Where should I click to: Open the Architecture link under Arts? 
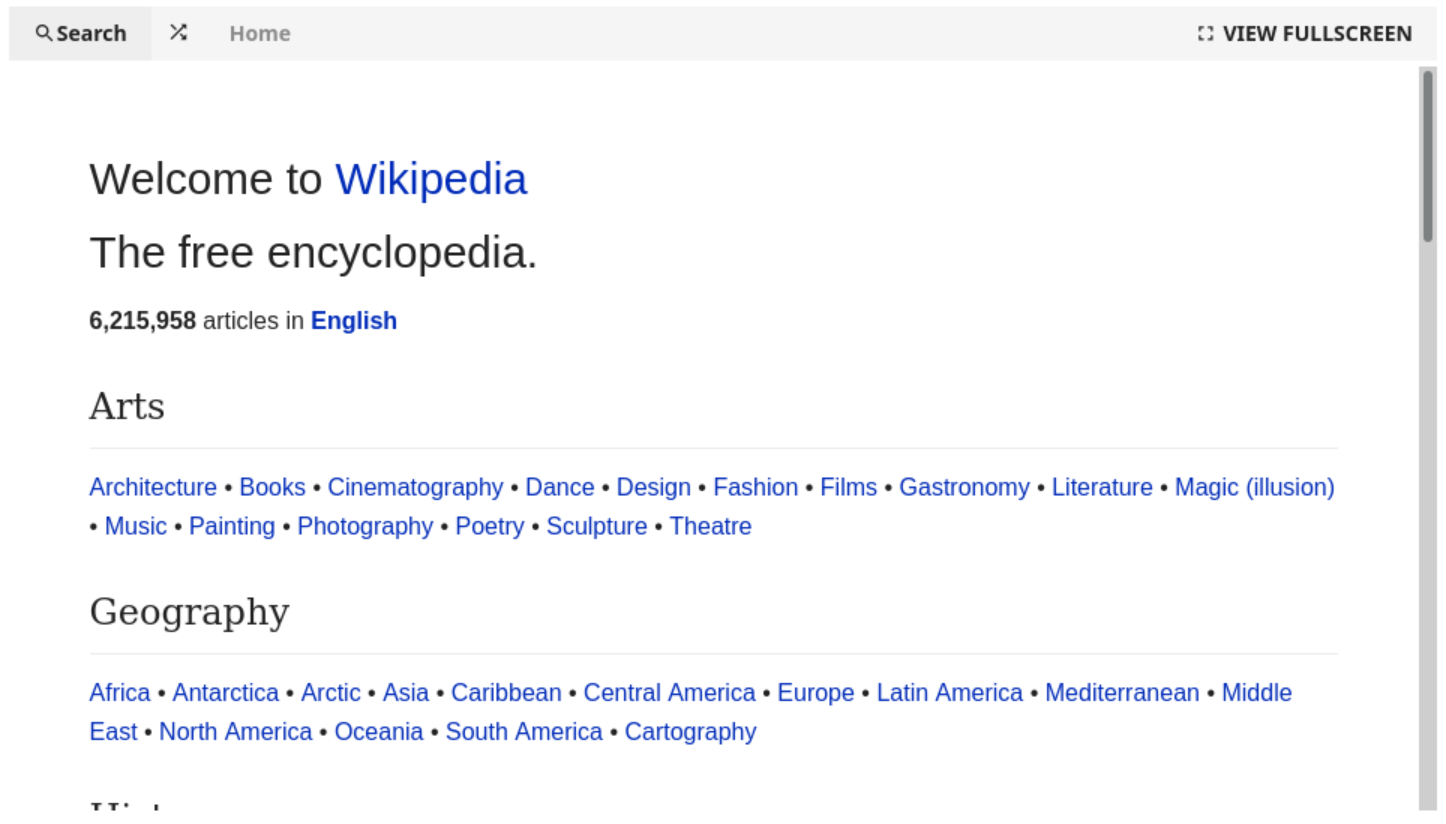[x=152, y=487]
